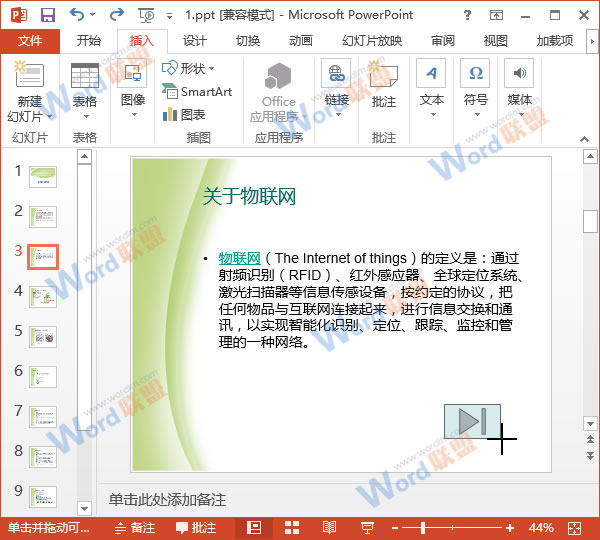Go to next slide via double down arrows

point(590,455)
